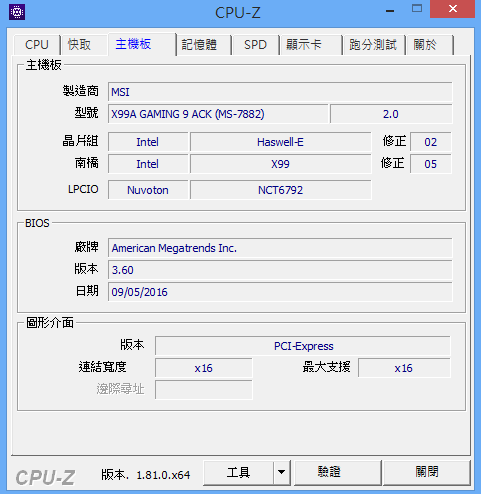The width and height of the screenshot is (481, 494).
Task: Click the 最大支援 value x16
Action: pyautogui.click(x=404, y=368)
